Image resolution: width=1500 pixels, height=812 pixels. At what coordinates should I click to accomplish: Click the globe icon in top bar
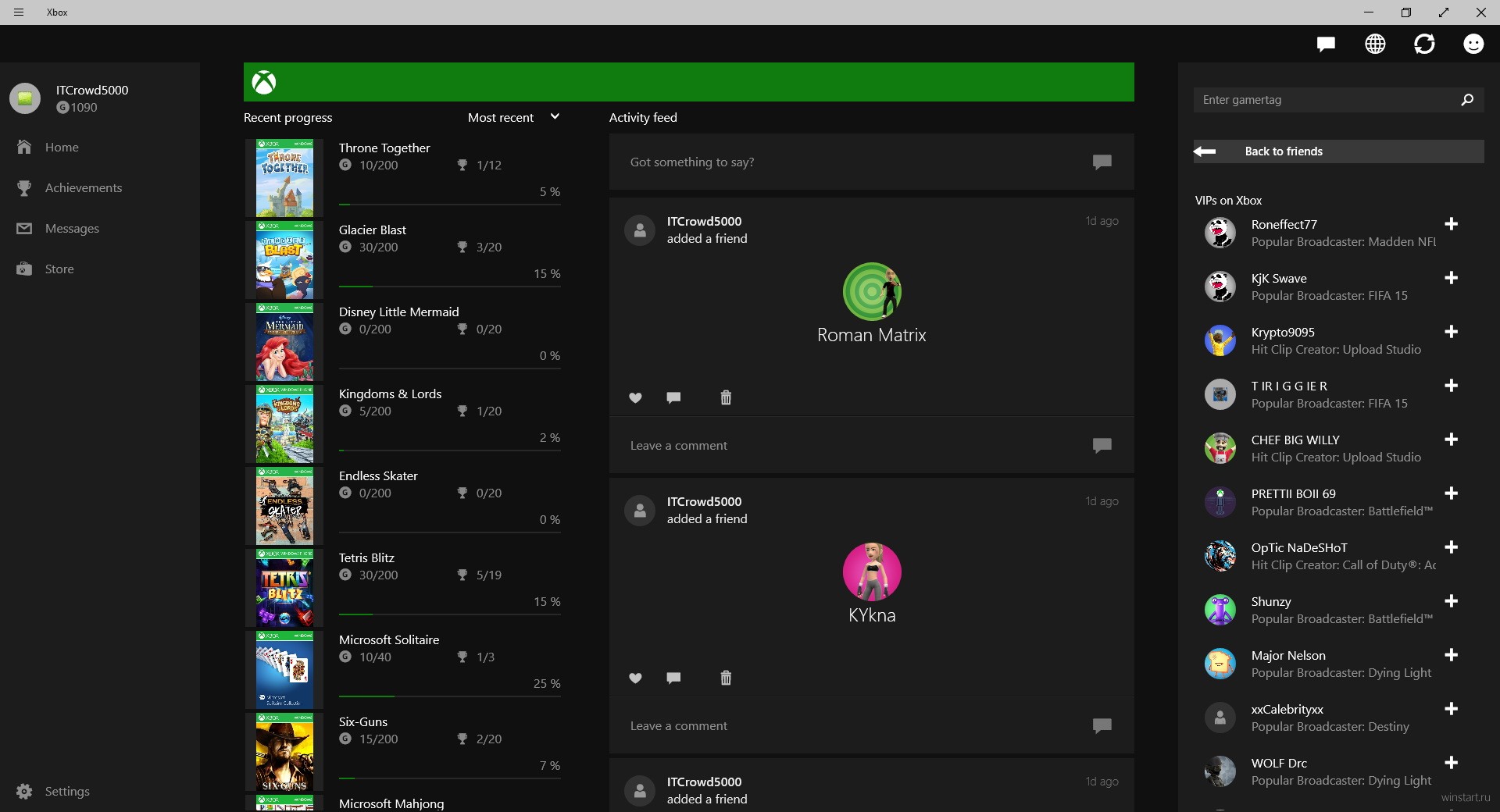tap(1375, 45)
